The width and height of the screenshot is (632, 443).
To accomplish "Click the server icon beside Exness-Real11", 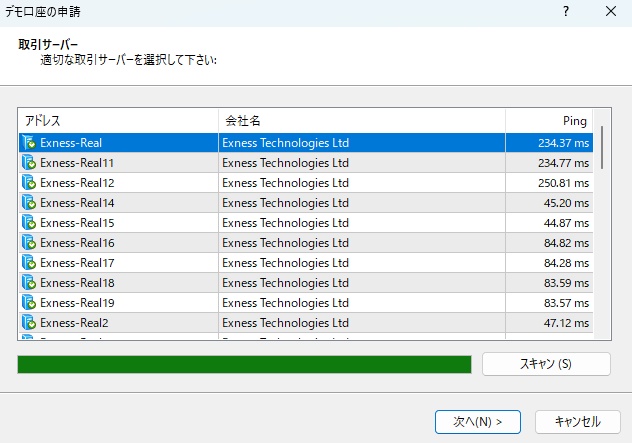I will [x=29, y=163].
